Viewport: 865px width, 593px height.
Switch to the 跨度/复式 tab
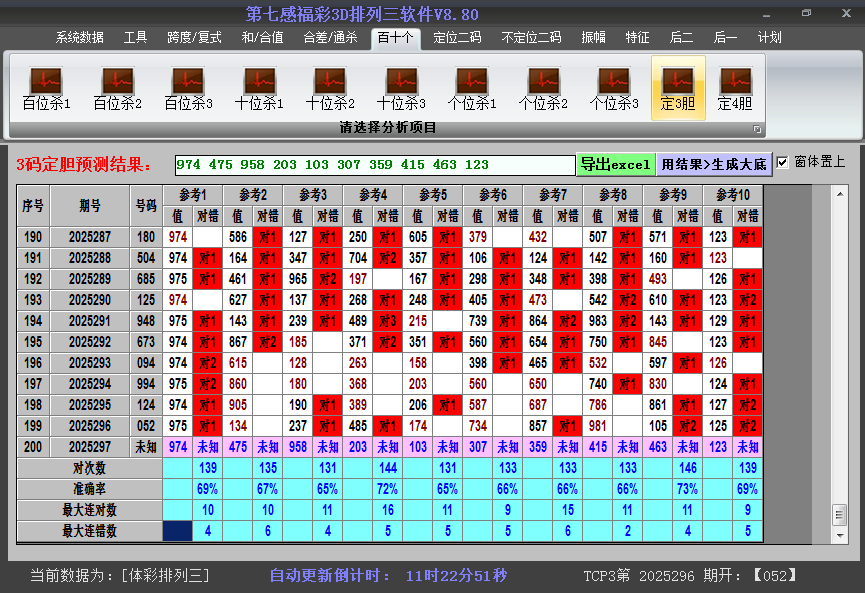click(194, 38)
